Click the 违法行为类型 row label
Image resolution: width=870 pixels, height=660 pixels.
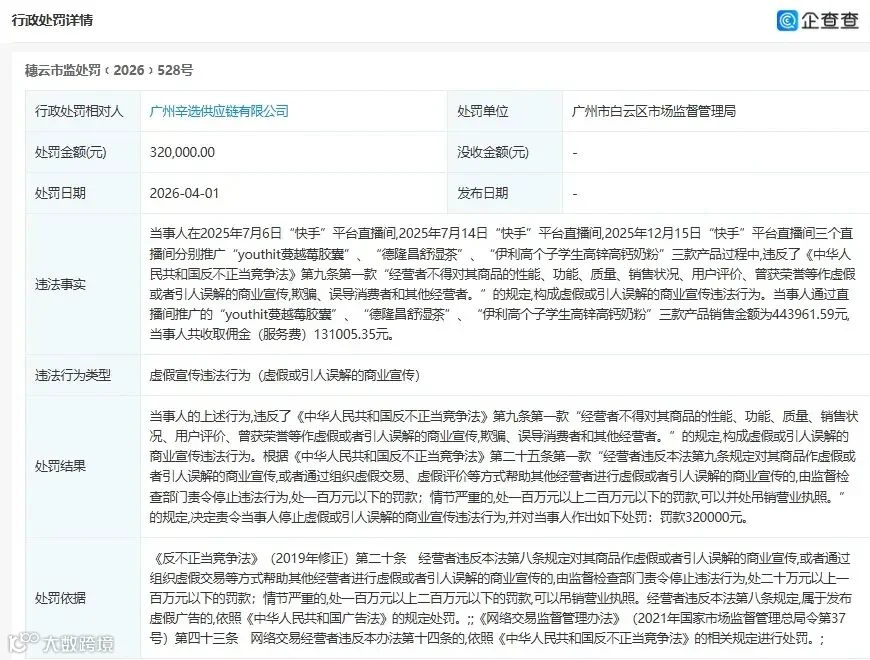coord(73,375)
